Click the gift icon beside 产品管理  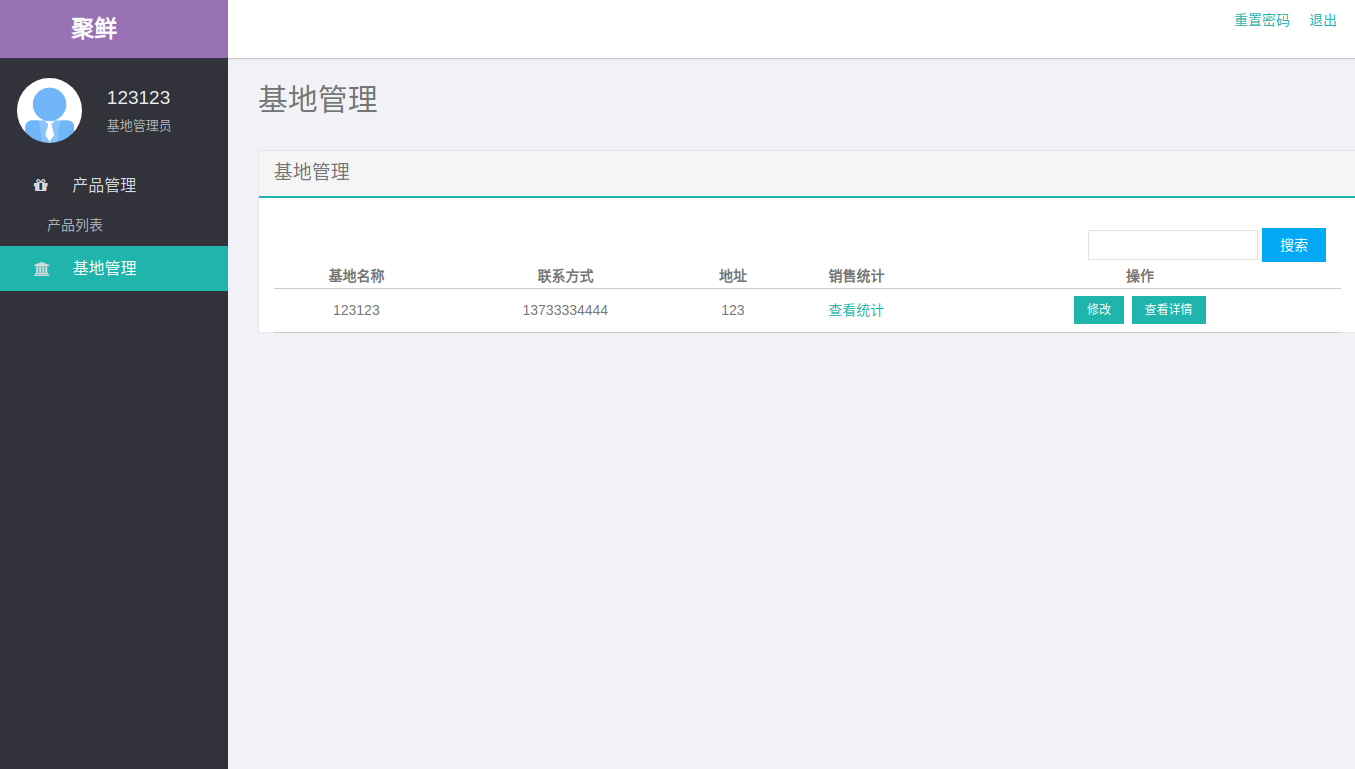click(x=41, y=185)
